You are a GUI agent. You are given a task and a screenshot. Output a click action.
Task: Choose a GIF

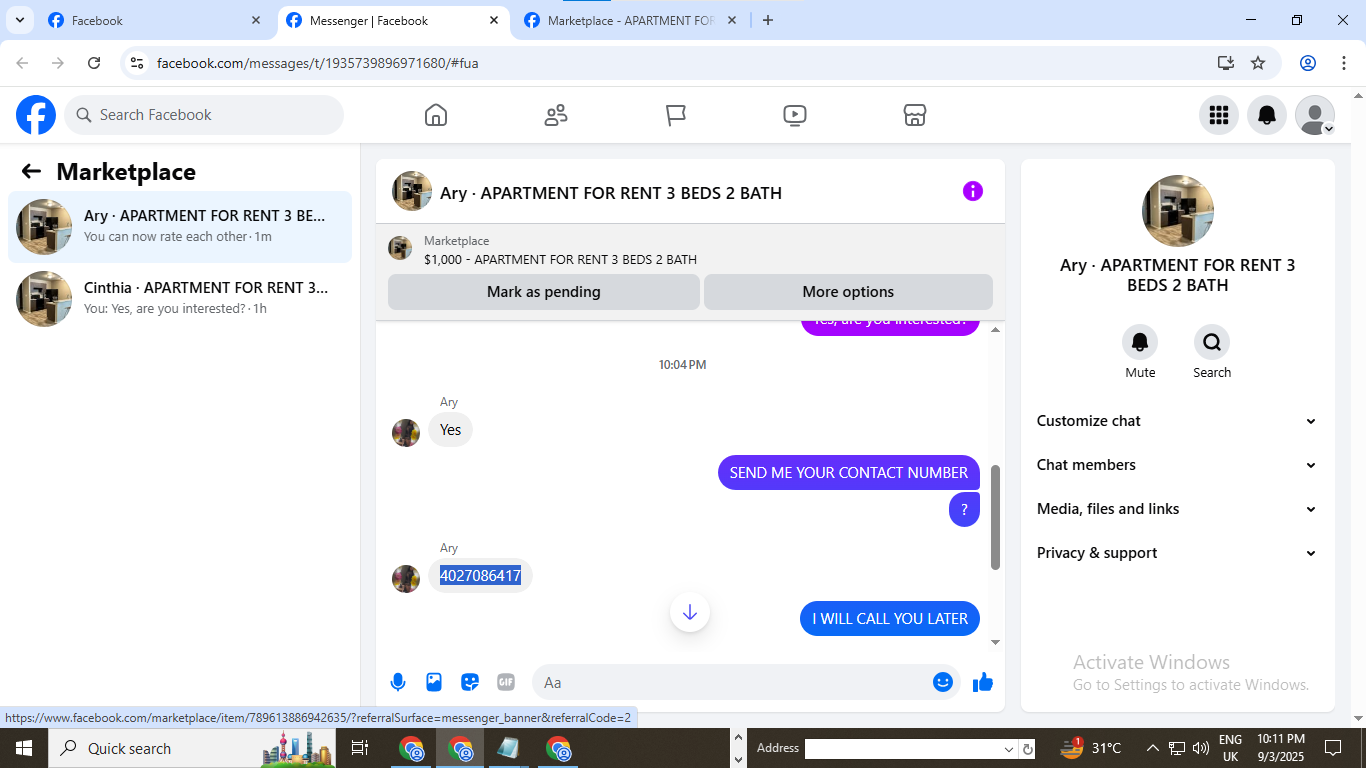tap(506, 682)
